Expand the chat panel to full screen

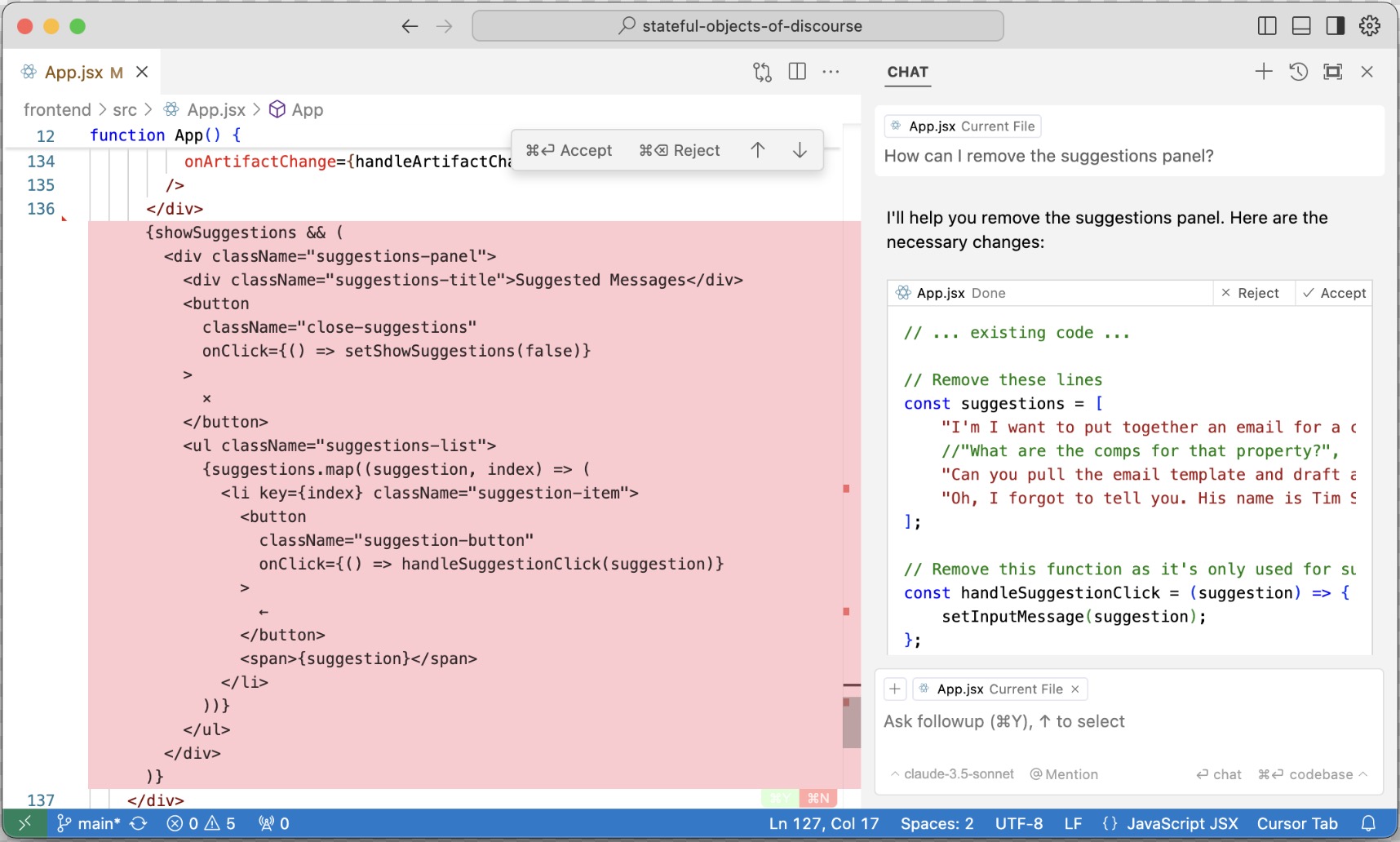coord(1333,72)
